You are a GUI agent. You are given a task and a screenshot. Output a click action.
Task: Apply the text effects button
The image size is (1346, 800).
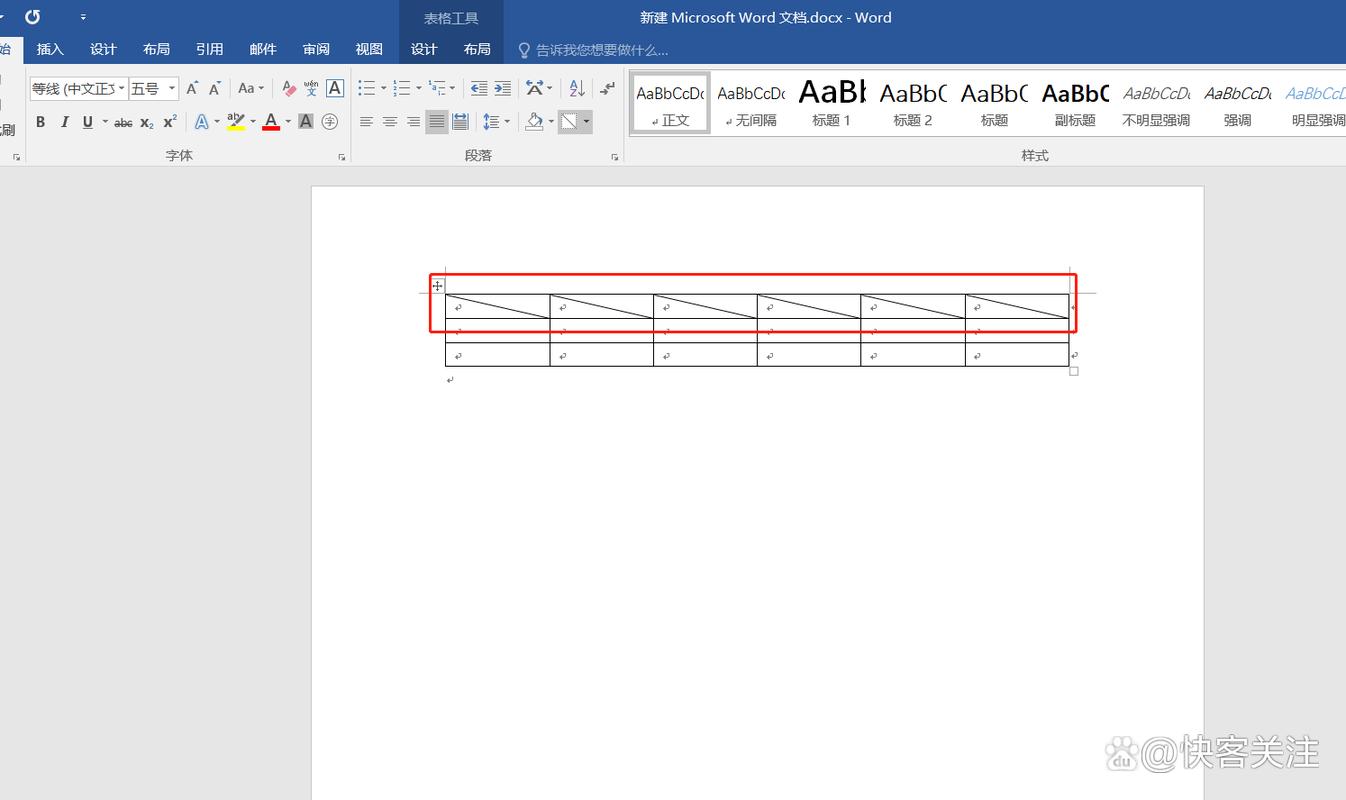(202, 122)
